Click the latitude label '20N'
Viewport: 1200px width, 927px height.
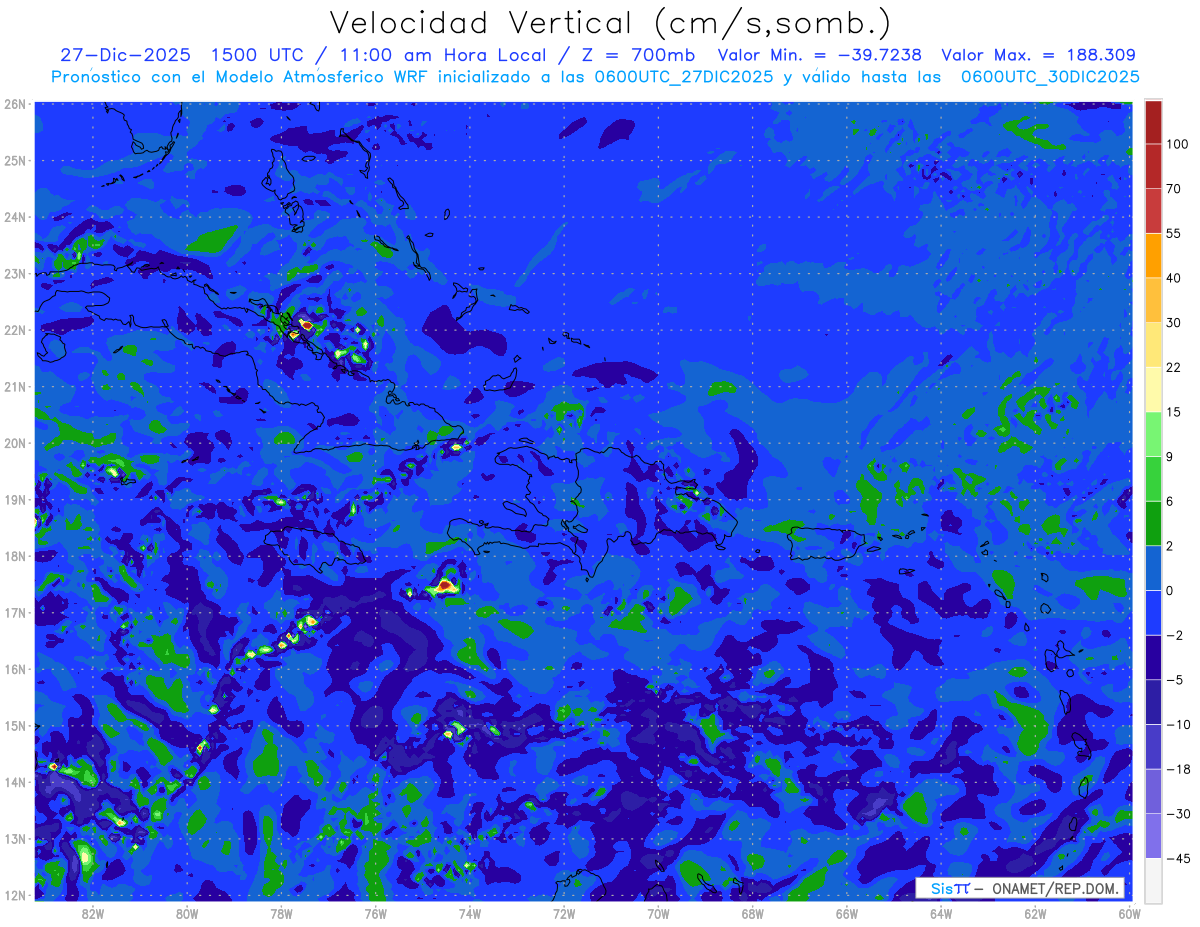click(14, 443)
